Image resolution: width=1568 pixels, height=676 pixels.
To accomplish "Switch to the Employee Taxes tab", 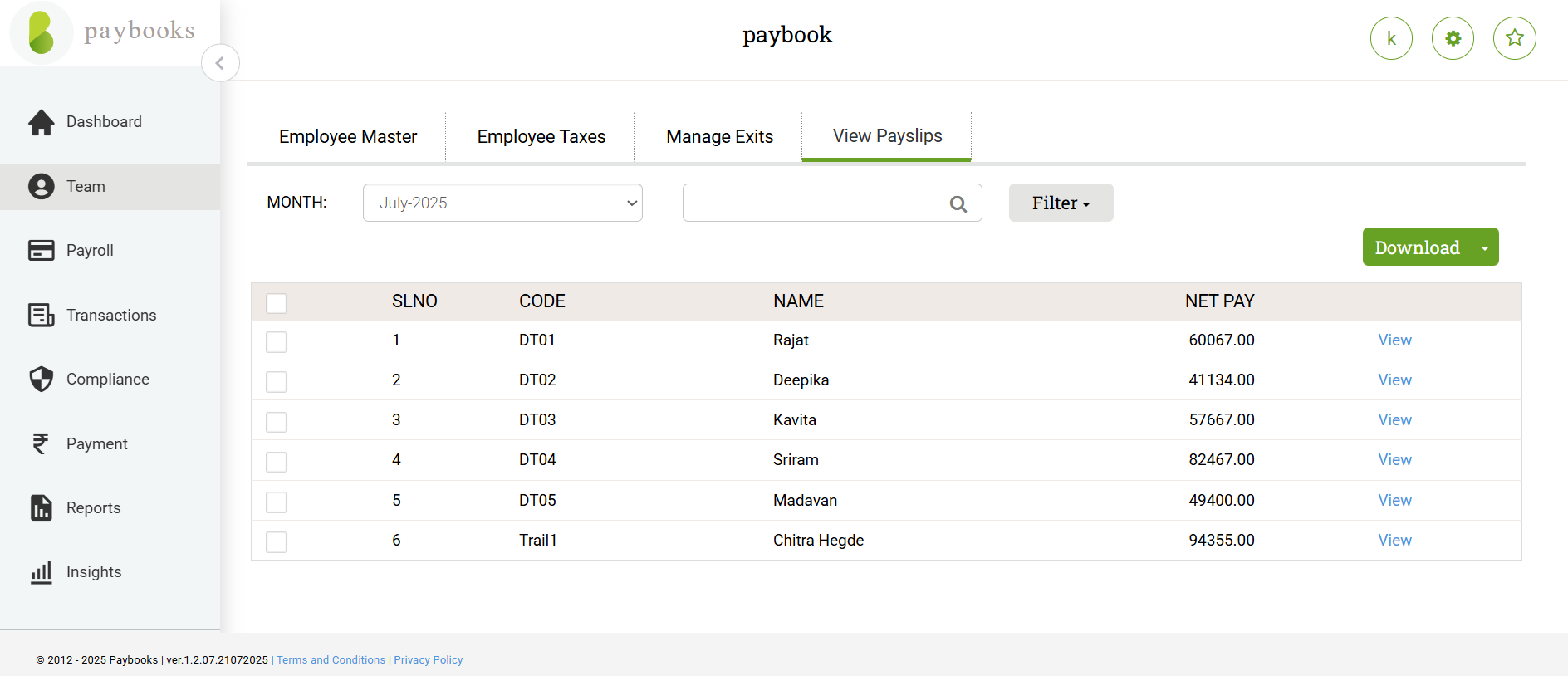I will [x=541, y=136].
